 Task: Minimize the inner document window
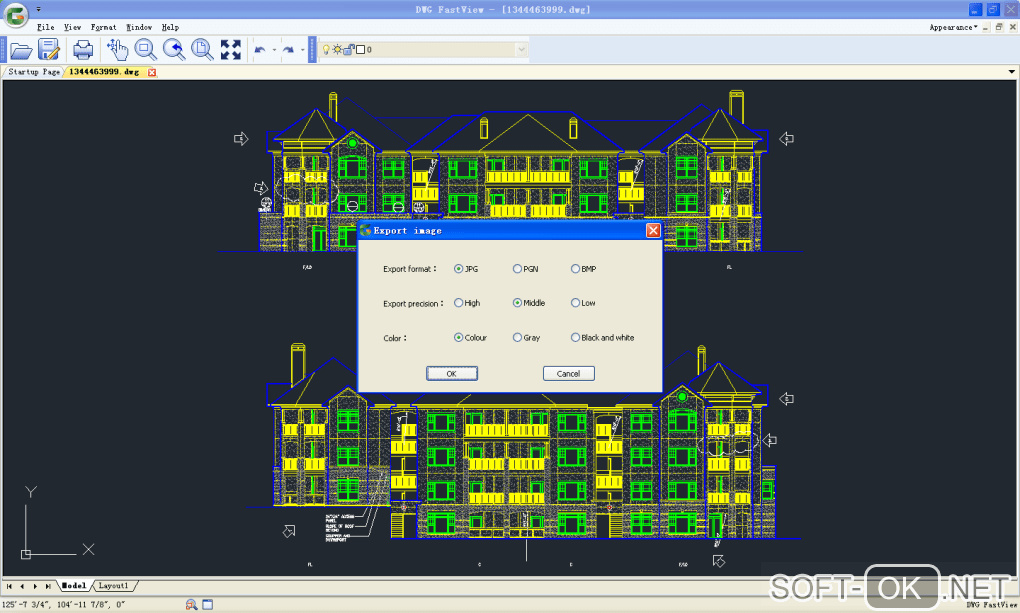[x=986, y=27]
